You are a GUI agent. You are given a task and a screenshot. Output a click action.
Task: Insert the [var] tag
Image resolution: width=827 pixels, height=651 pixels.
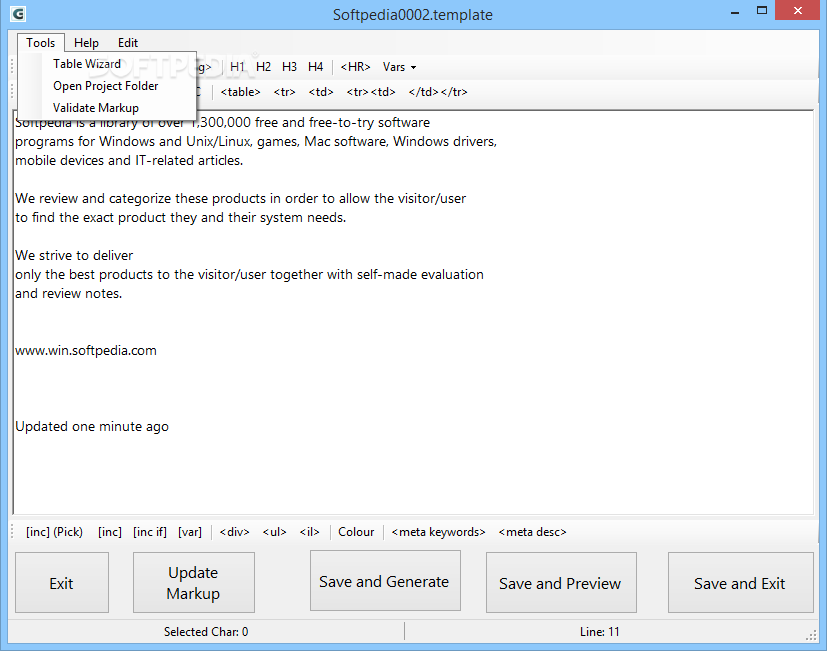(190, 532)
